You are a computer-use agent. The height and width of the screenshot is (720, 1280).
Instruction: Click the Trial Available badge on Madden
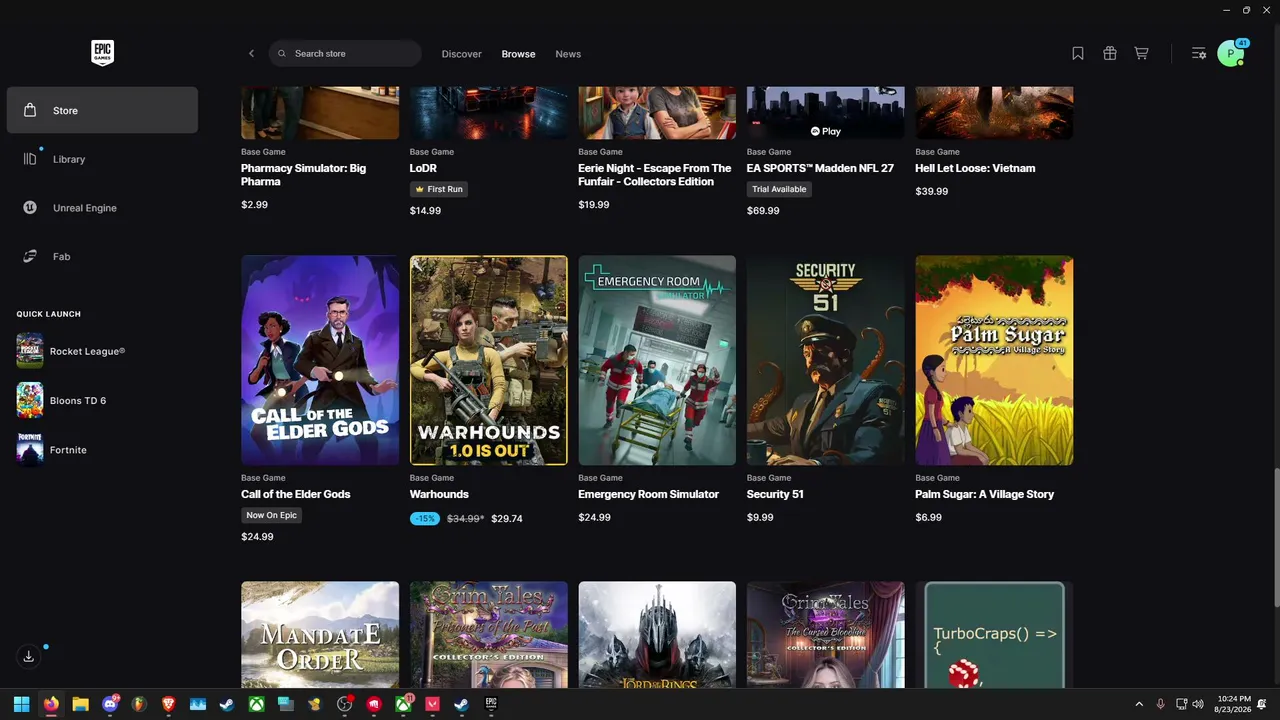click(x=779, y=189)
